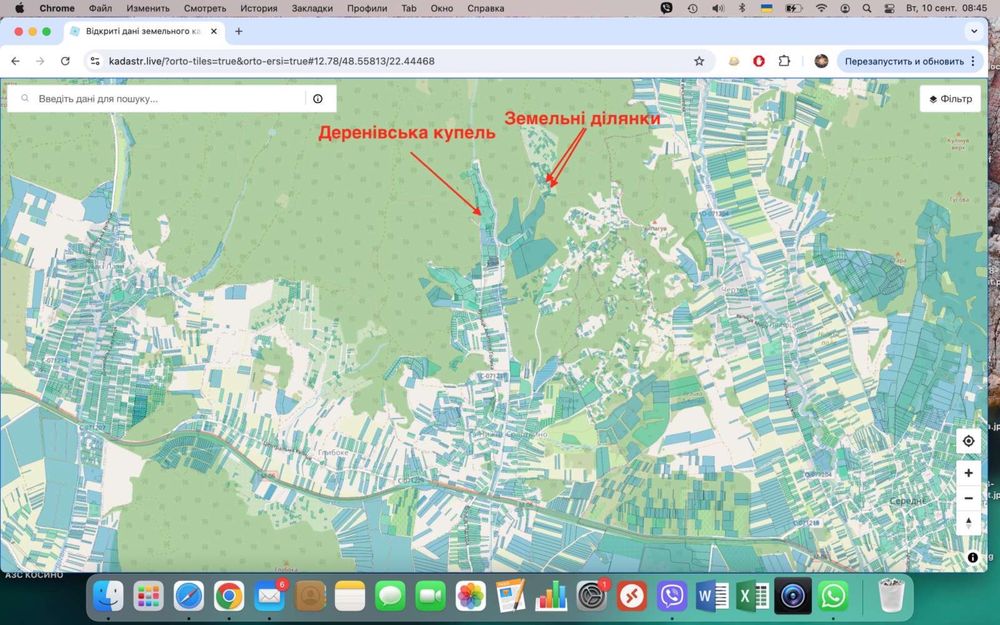The image size is (1000, 625).
Task: Open FaceTime from the Dock
Action: pos(430,597)
